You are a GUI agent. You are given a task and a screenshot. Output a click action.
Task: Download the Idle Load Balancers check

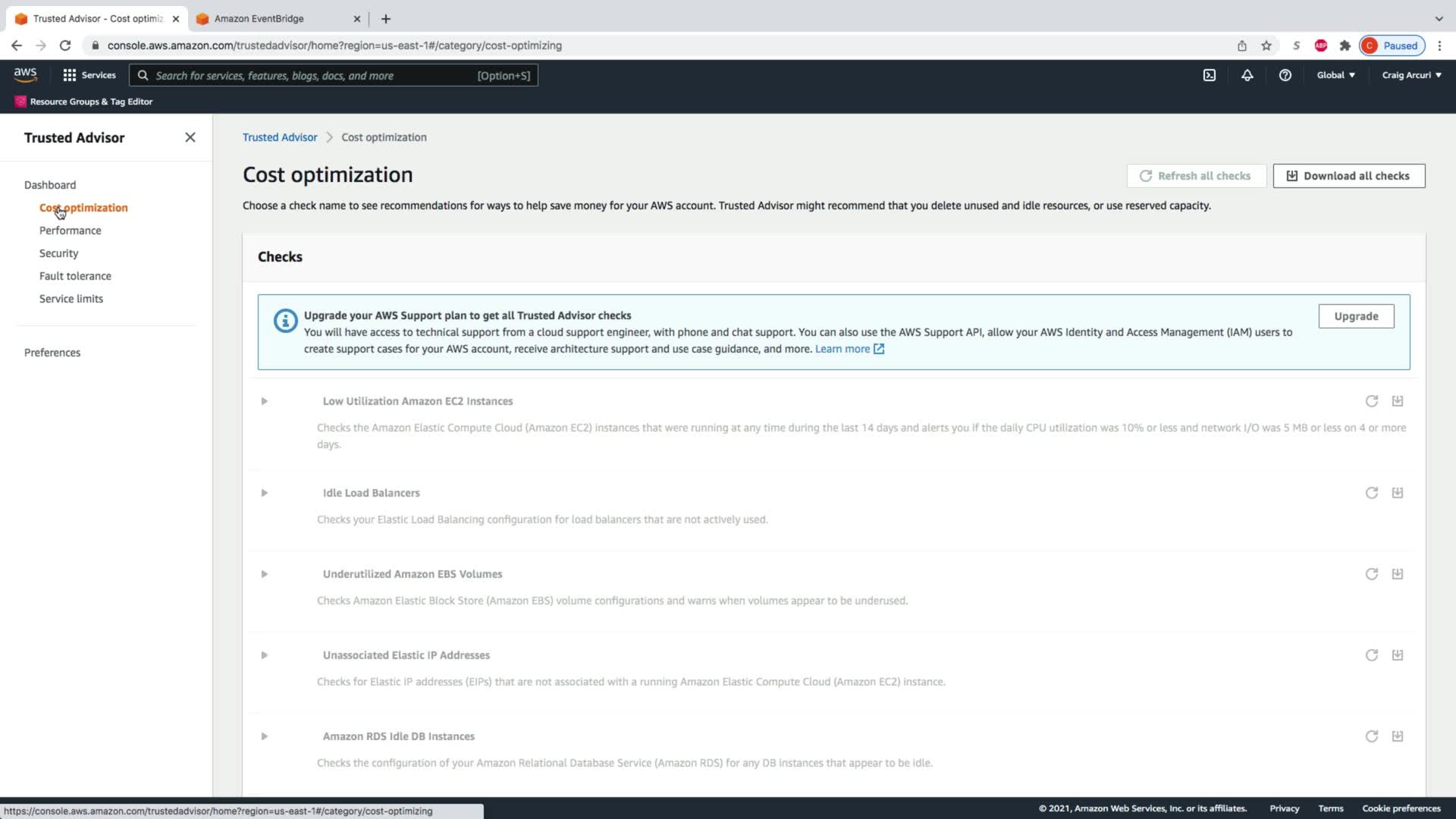pyautogui.click(x=1398, y=493)
